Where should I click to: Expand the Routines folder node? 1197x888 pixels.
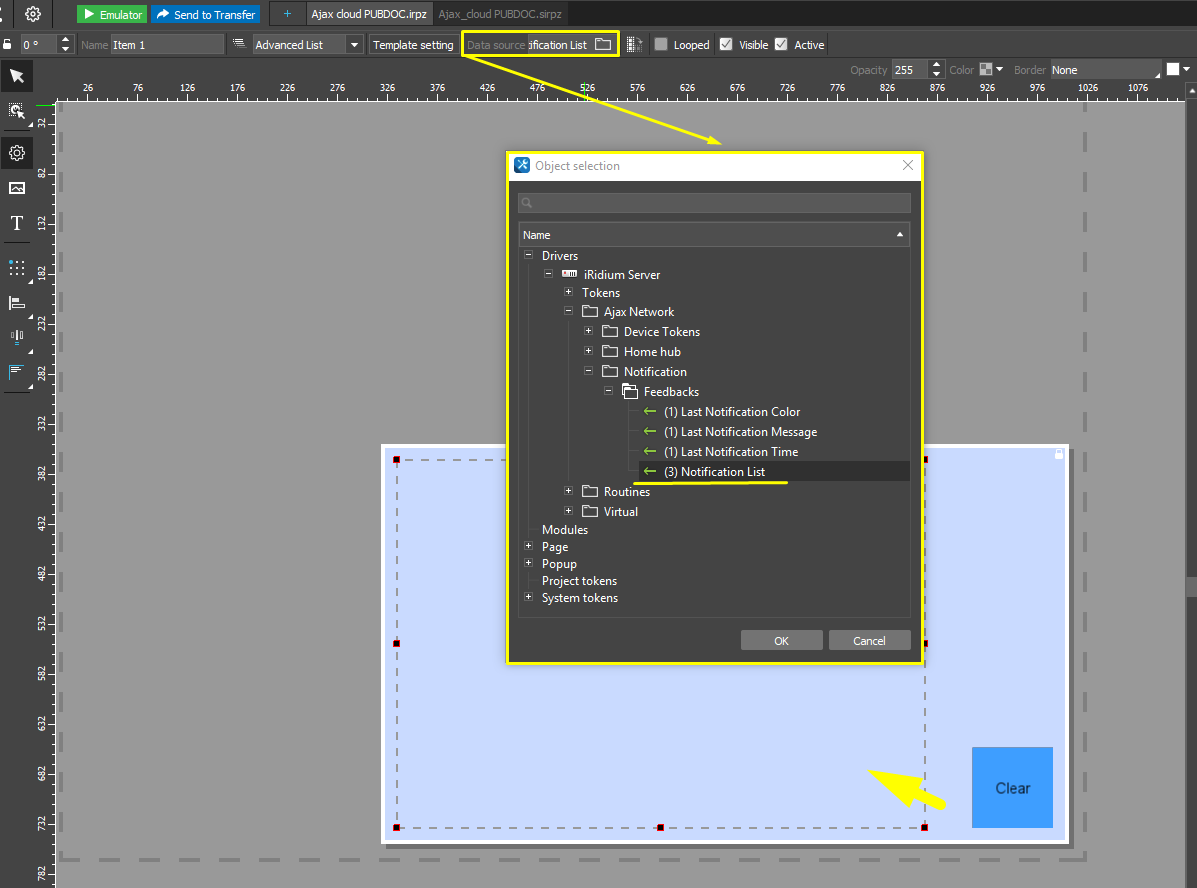point(569,491)
